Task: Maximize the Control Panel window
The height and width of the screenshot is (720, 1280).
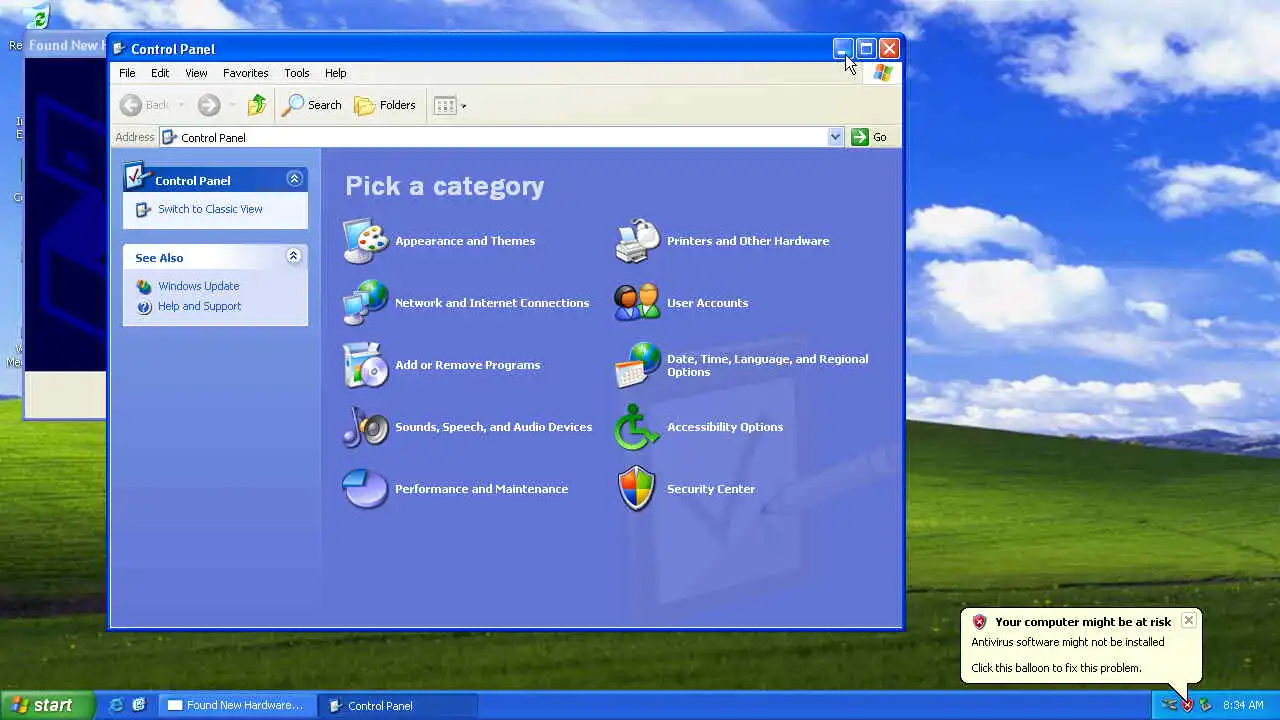Action: click(x=866, y=48)
